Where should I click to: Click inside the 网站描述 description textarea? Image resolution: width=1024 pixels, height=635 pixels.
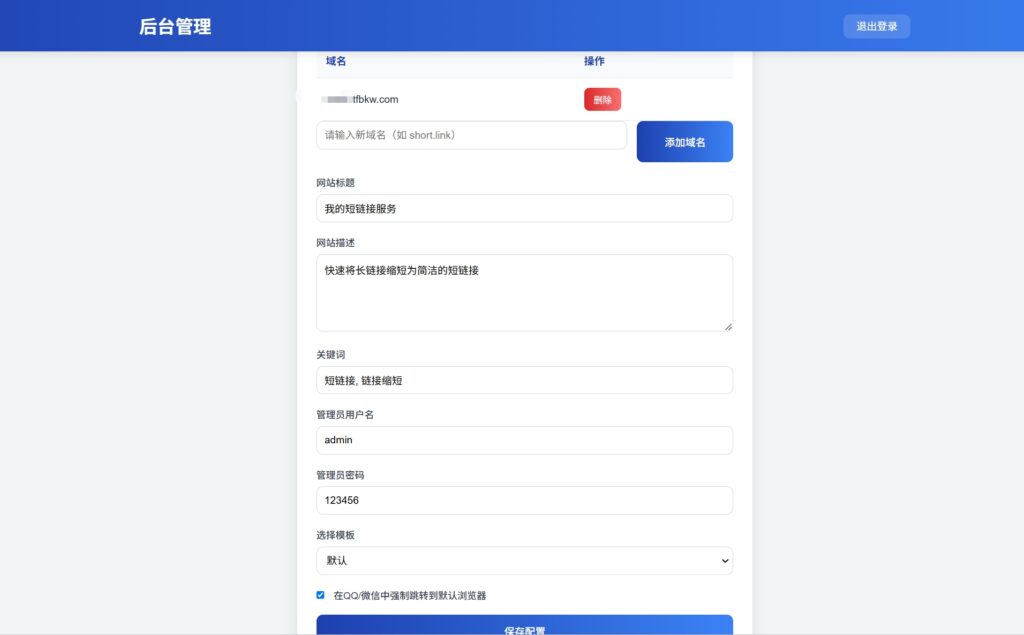click(x=524, y=290)
